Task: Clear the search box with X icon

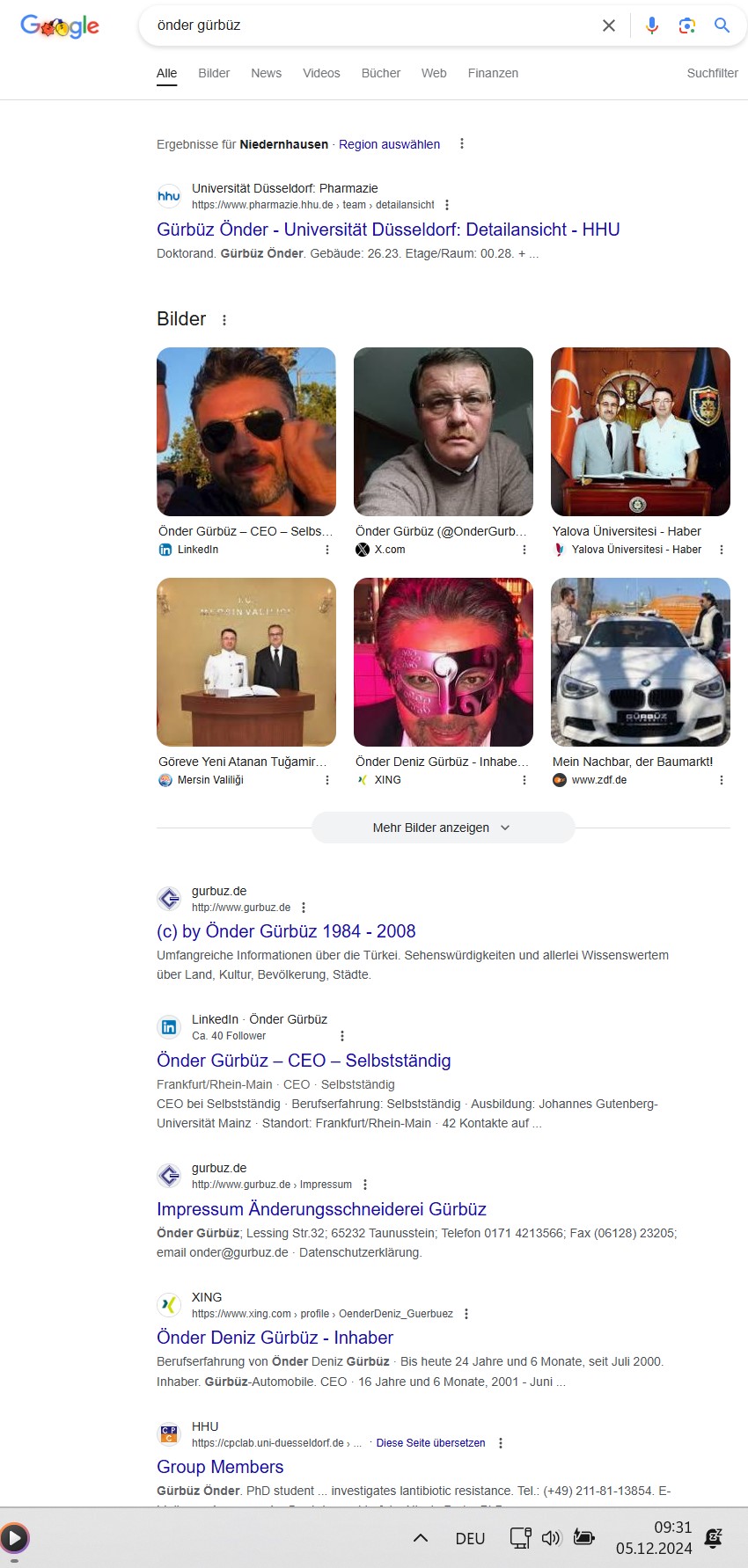Action: 609,26
